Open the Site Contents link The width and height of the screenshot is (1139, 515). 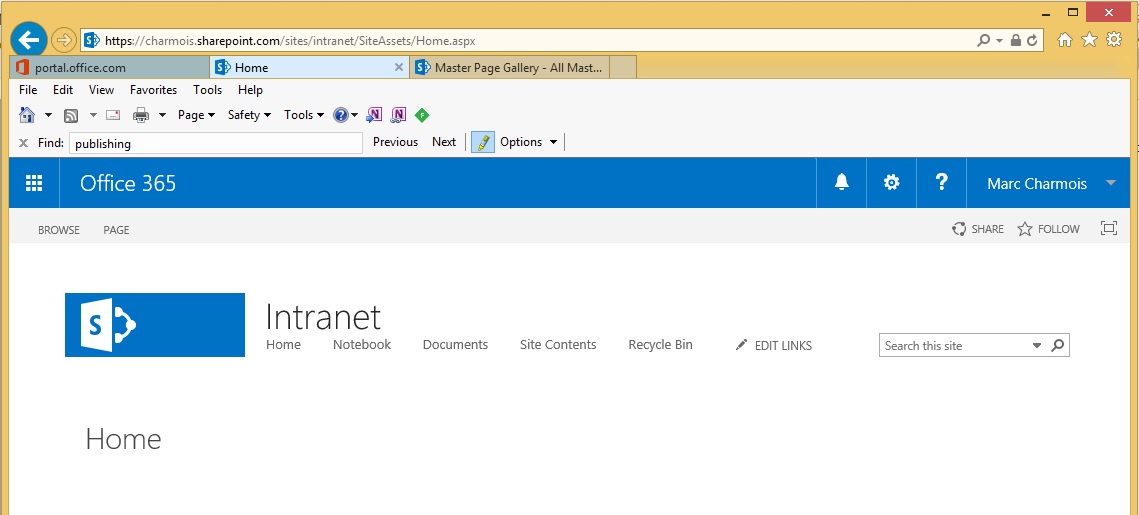(558, 344)
